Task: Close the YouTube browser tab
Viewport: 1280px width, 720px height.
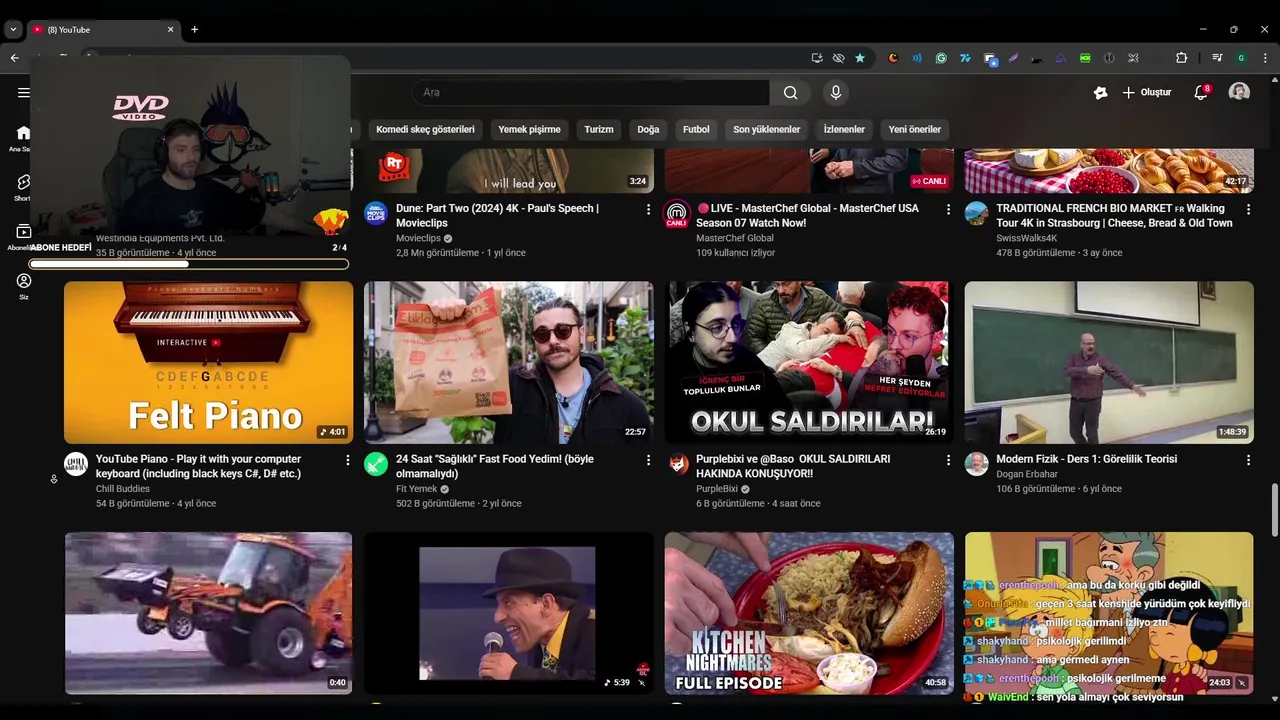Action: tap(170, 30)
